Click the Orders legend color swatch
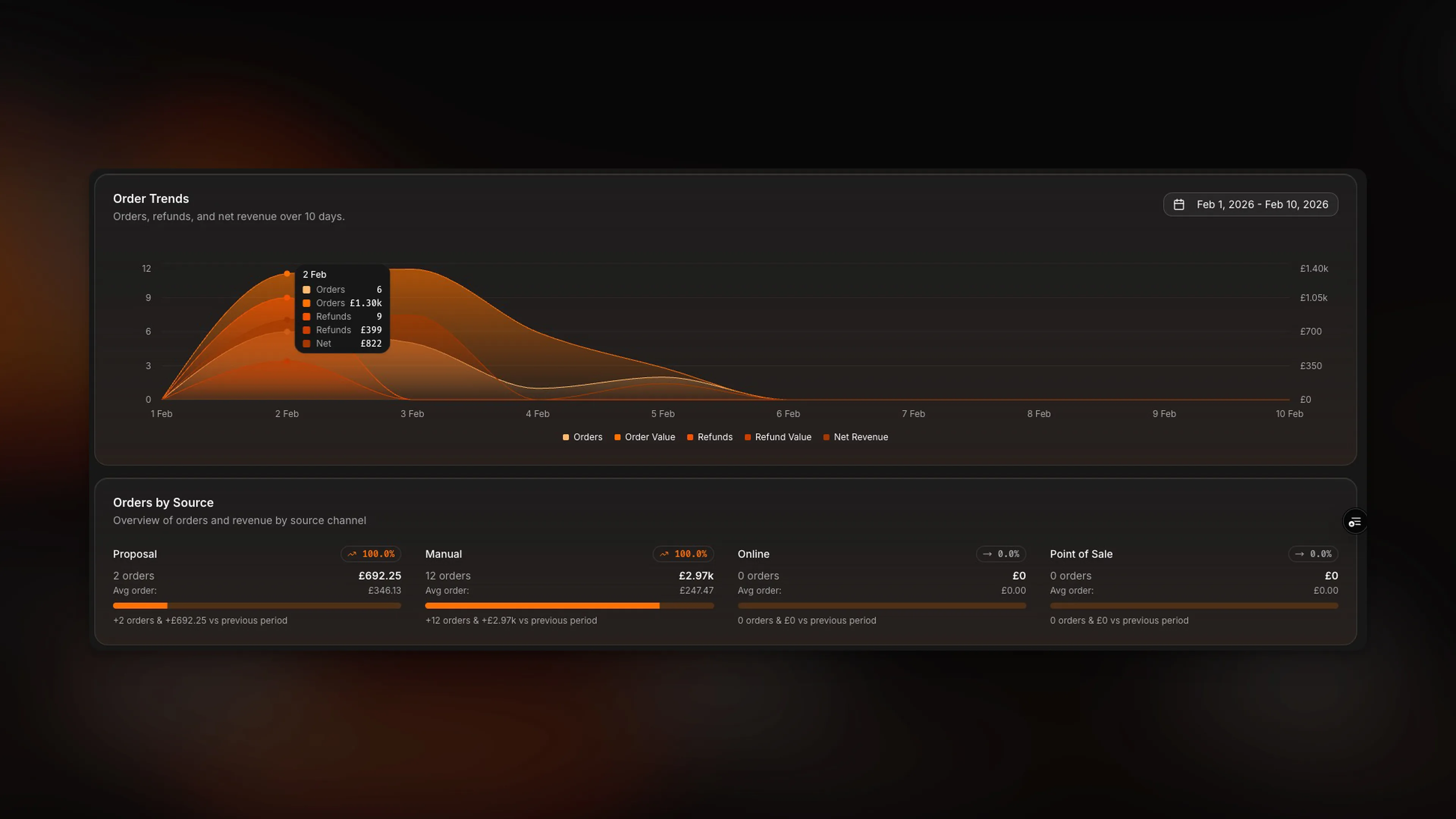The height and width of the screenshot is (819, 1456). [x=566, y=437]
